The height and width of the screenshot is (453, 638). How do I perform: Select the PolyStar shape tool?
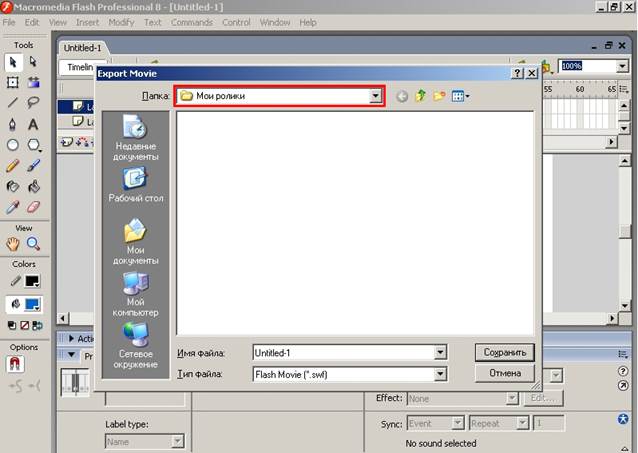pos(34,145)
